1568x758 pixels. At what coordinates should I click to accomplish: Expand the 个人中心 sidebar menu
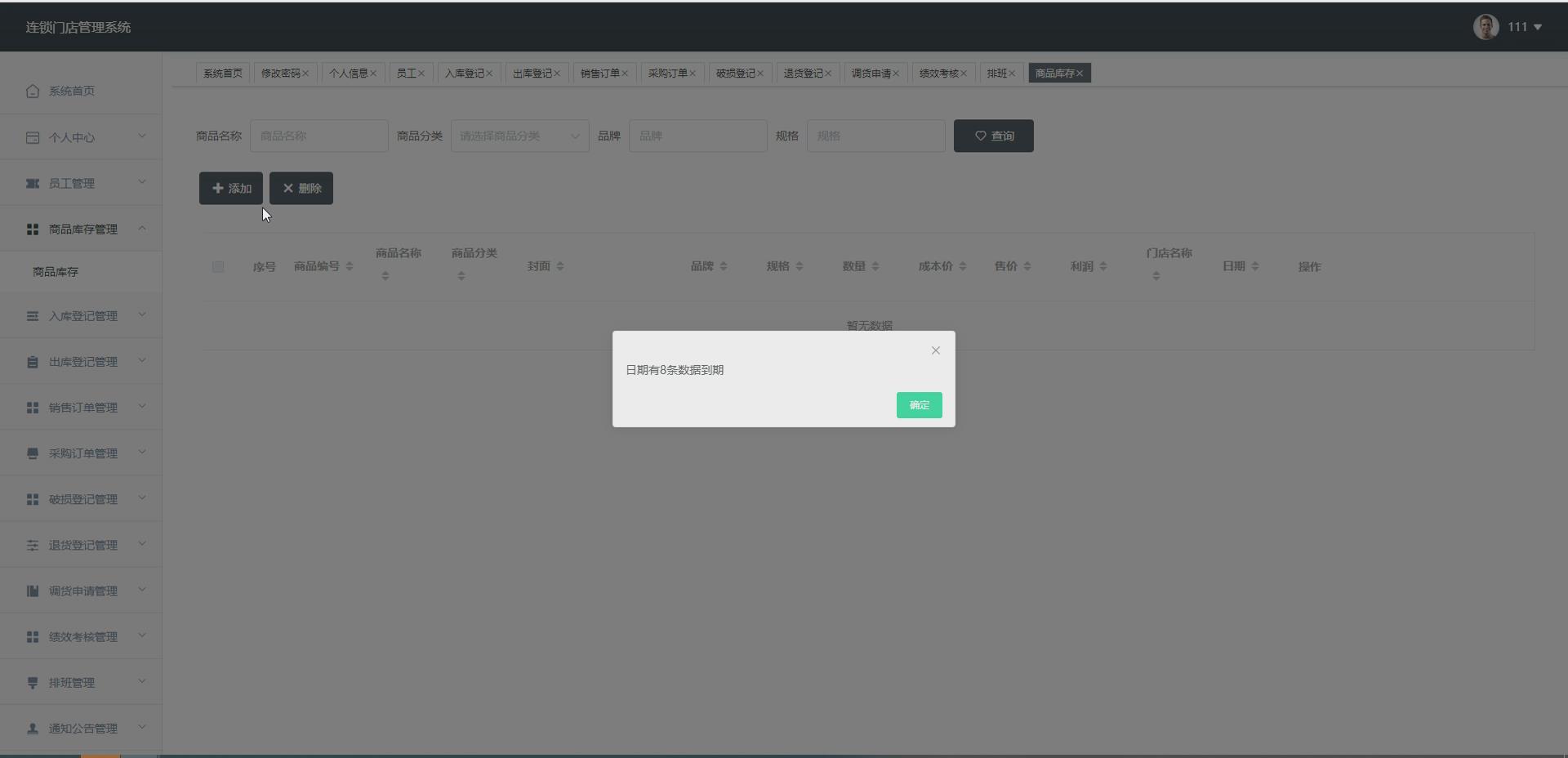tap(81, 137)
